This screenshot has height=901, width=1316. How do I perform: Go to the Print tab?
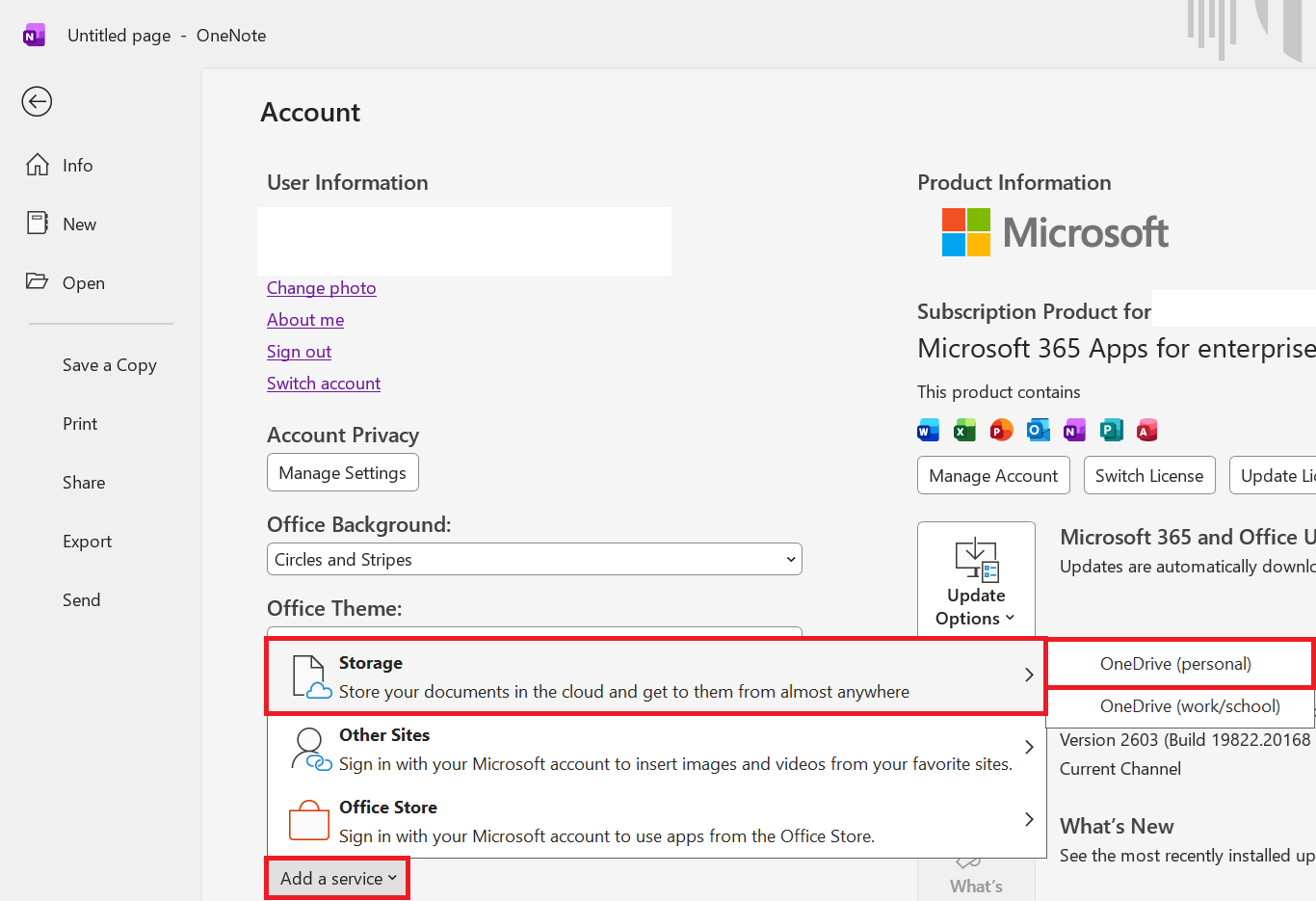tap(80, 424)
